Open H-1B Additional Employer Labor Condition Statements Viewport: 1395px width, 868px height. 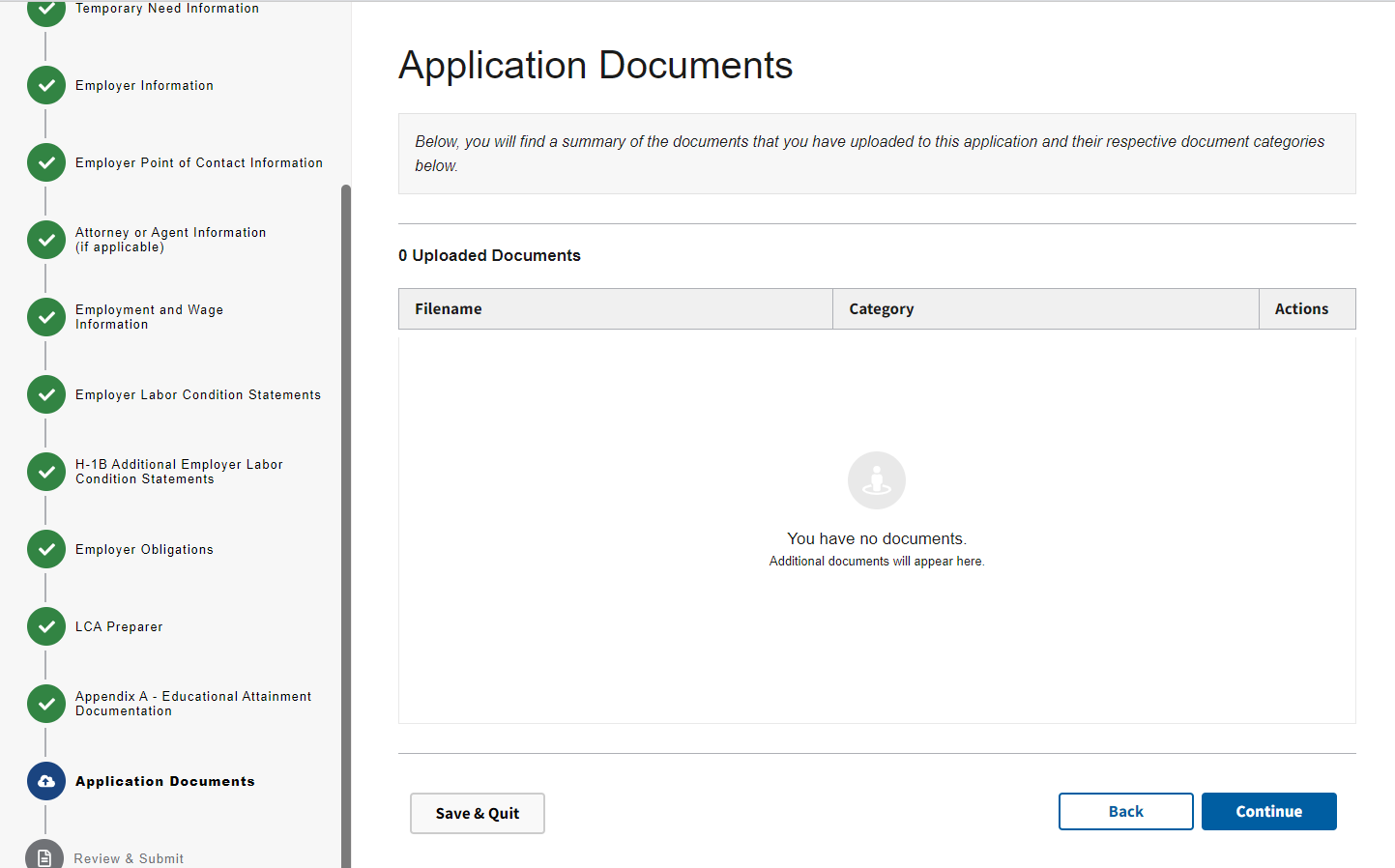point(179,472)
